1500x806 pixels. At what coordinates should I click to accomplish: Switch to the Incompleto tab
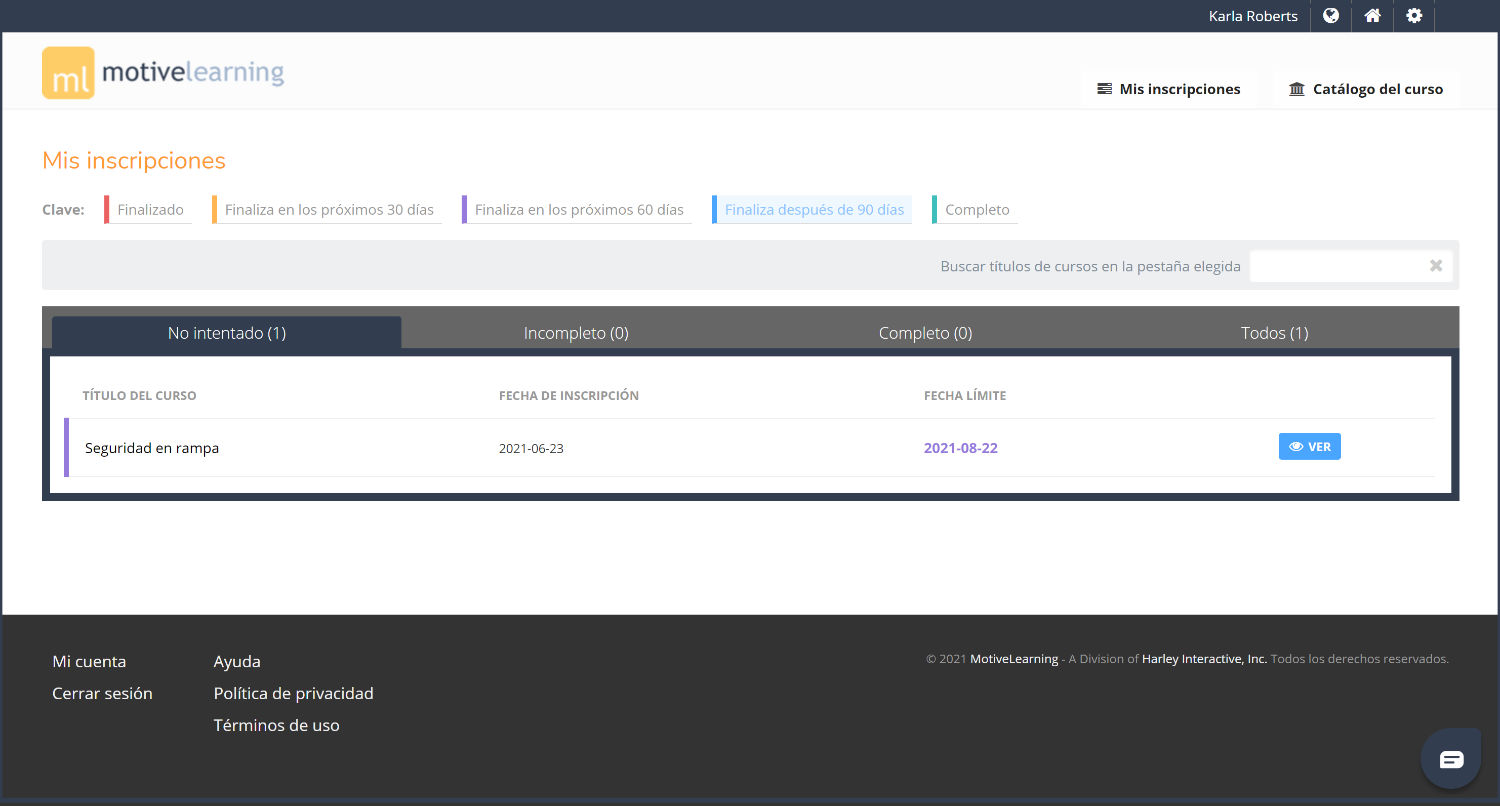point(576,333)
